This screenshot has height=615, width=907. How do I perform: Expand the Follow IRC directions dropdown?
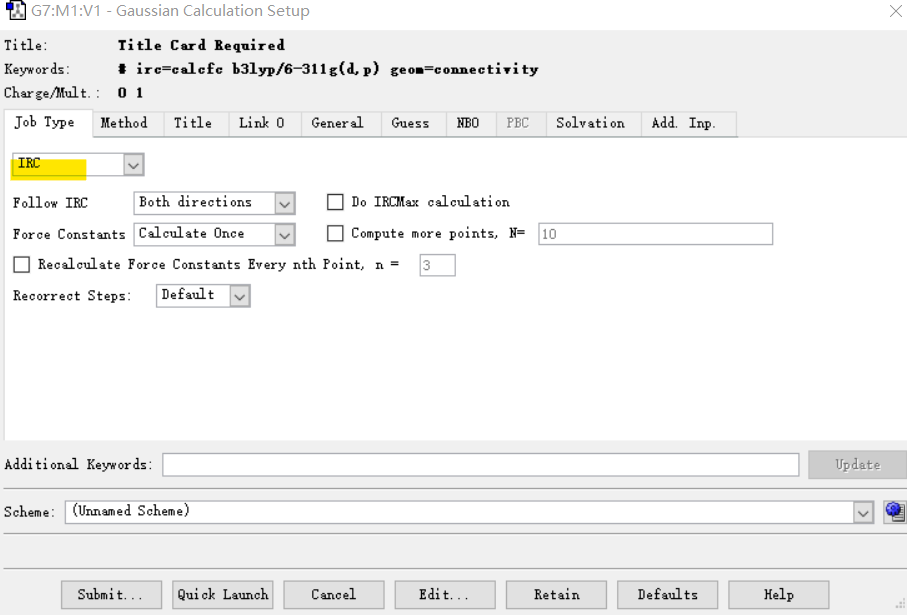(285, 203)
